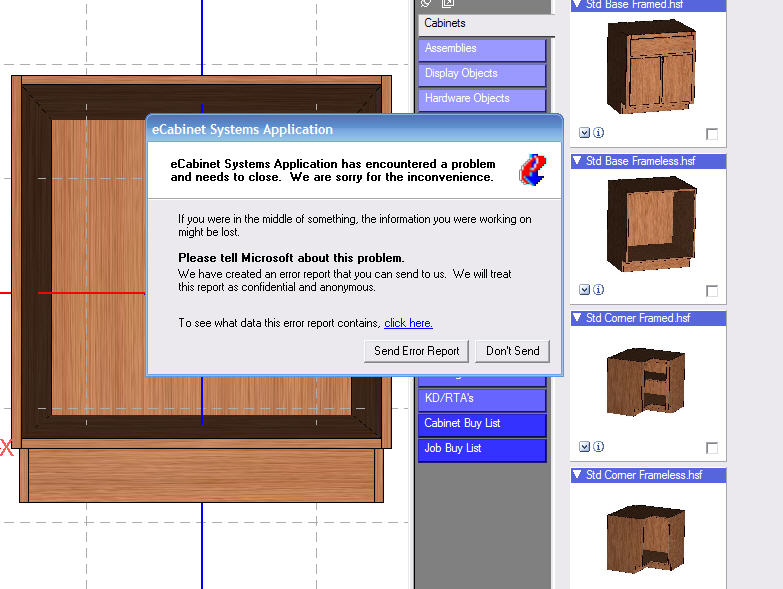Open dropdown arrow under Std Base Framed
Viewport: 783px width, 589px height.
(x=584, y=133)
